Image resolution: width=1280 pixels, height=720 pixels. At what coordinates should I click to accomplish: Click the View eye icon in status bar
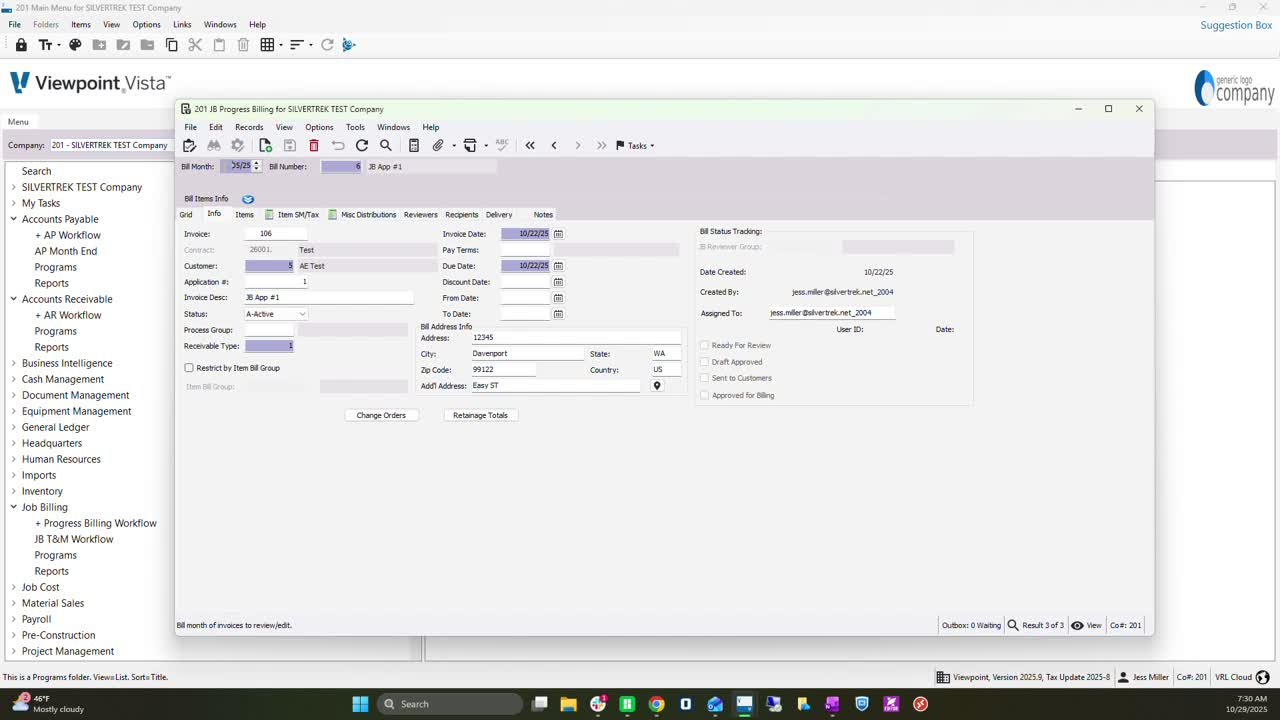click(x=1077, y=625)
